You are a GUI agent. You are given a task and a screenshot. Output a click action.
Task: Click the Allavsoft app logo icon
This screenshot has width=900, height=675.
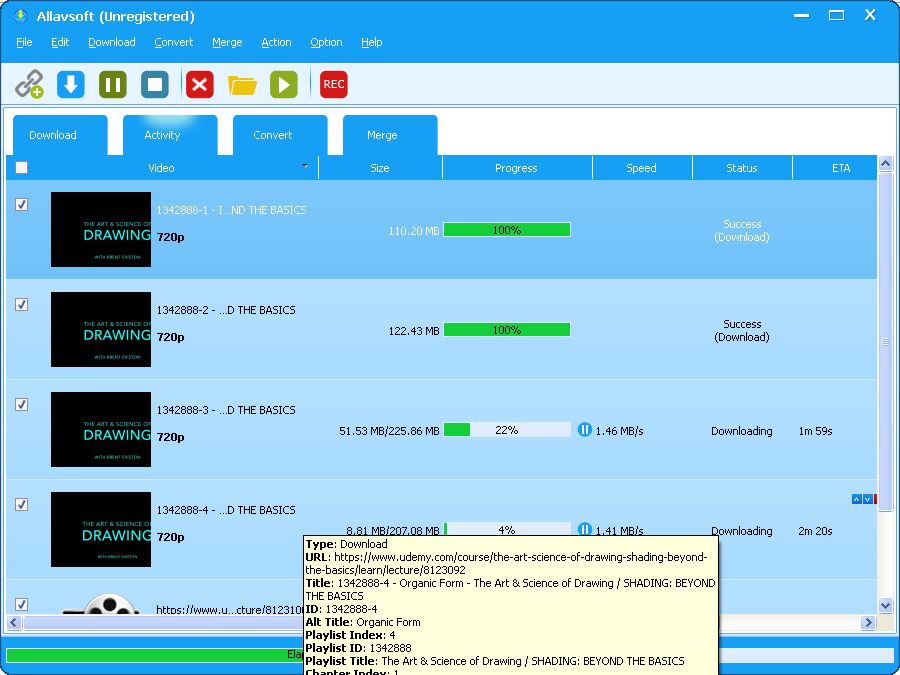click(x=21, y=16)
